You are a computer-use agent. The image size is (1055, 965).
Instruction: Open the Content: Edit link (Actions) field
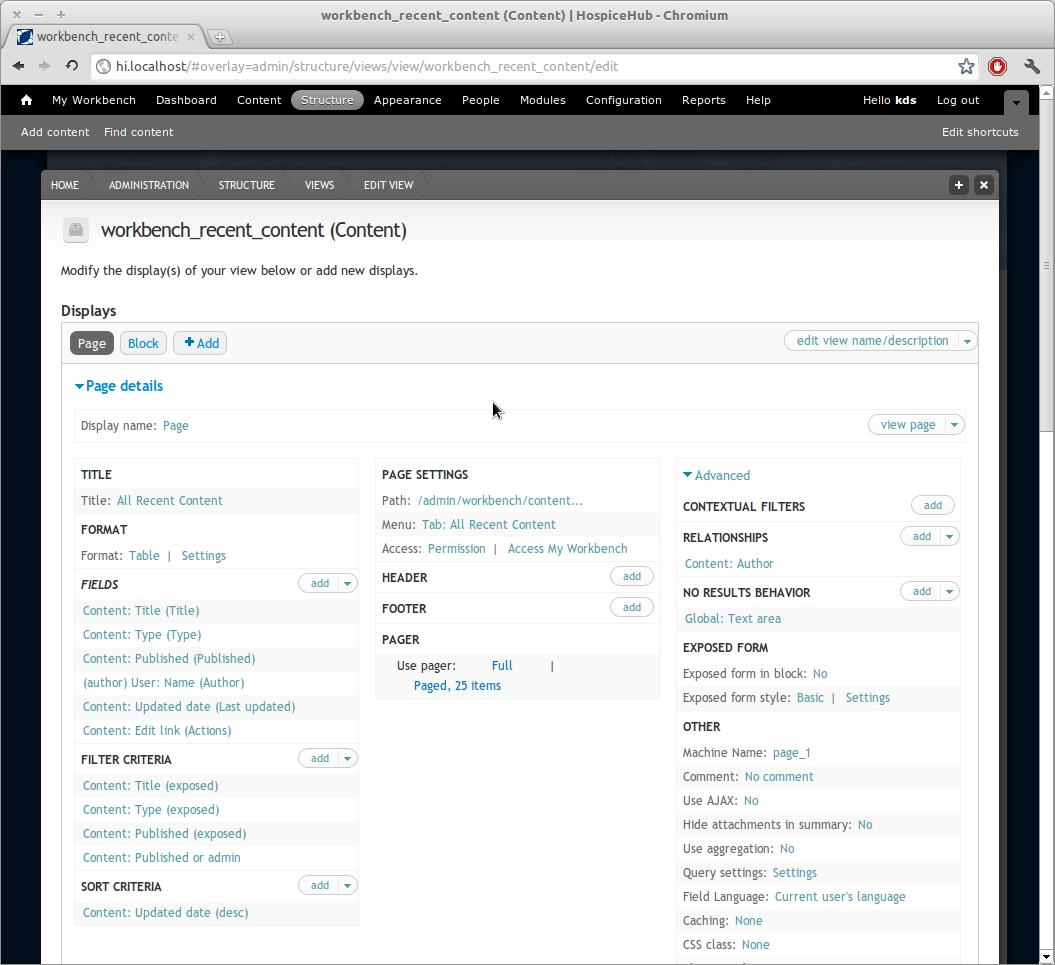(x=157, y=731)
